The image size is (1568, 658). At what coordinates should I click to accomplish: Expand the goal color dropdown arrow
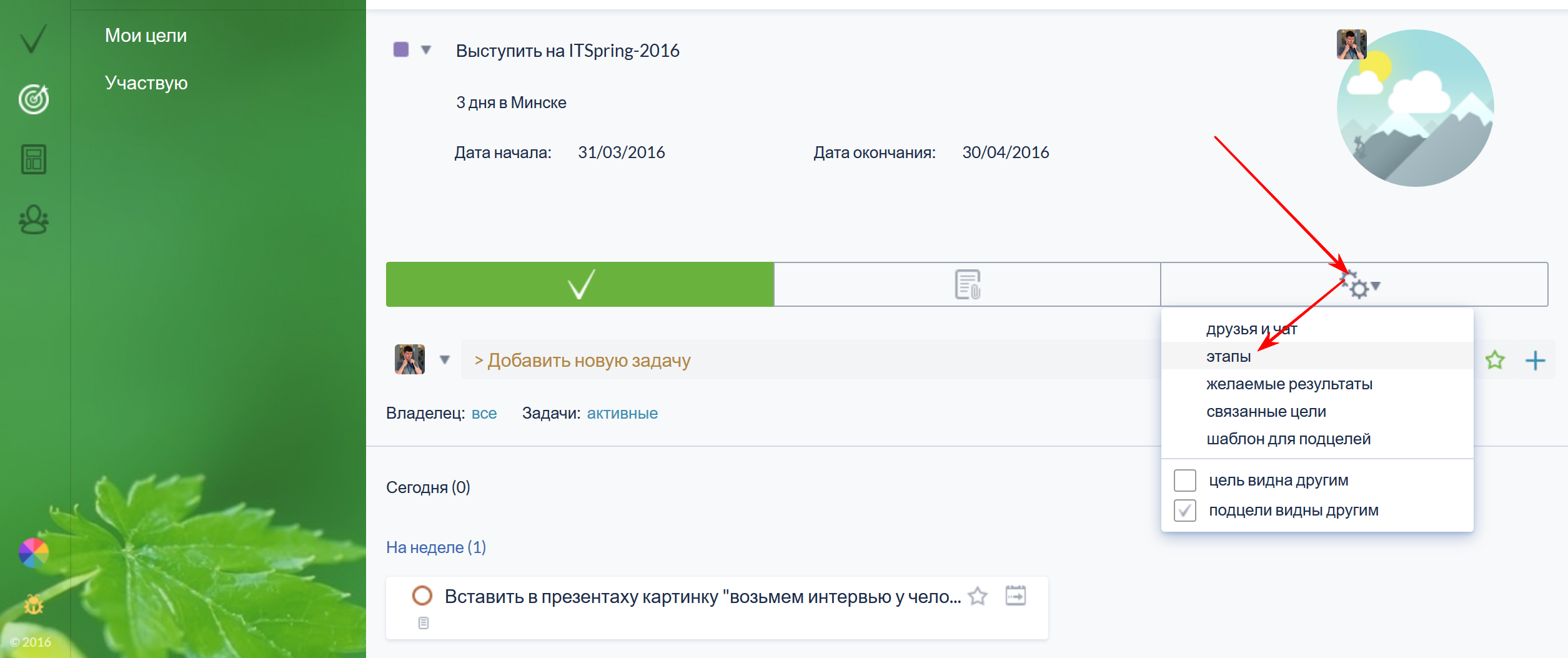426,50
